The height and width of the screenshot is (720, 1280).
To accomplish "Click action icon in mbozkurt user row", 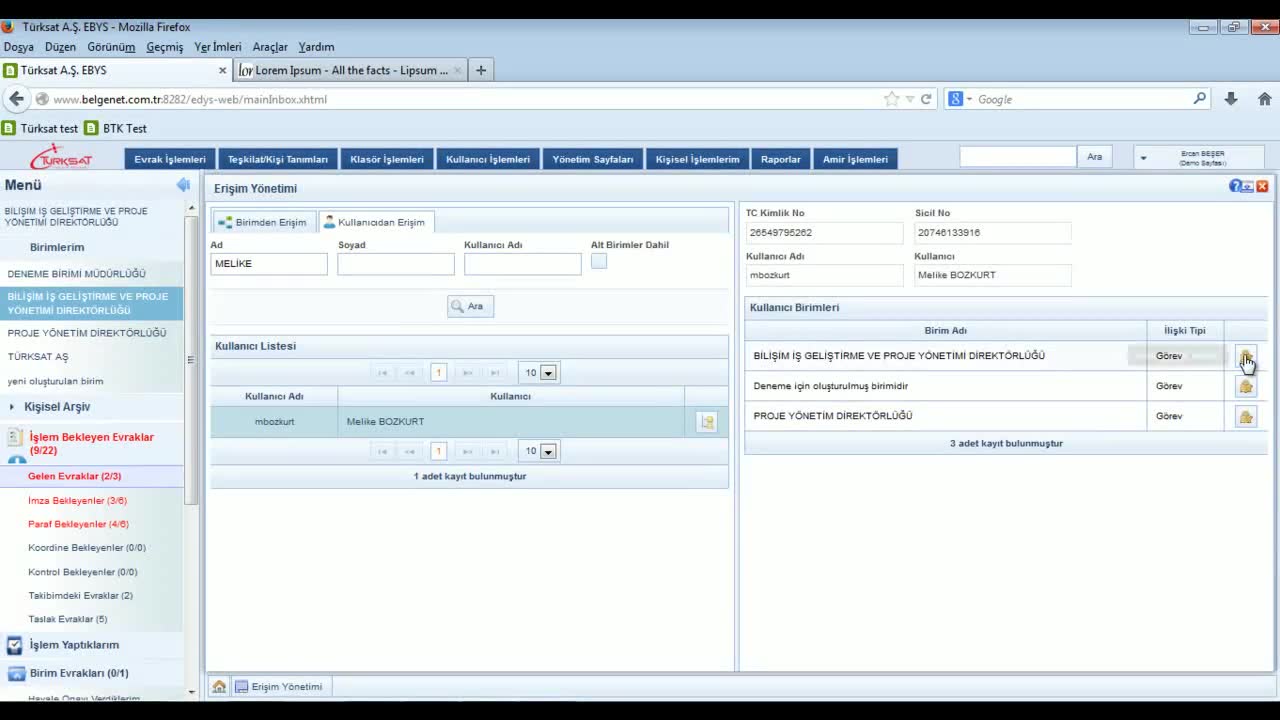I will (707, 422).
